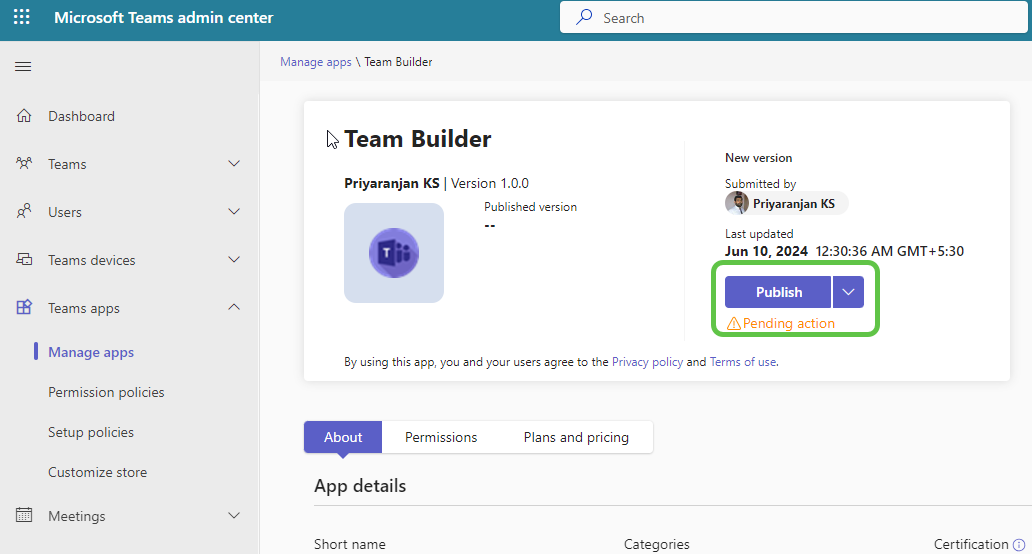Click the Categories label
This screenshot has width=1032, height=554.
coord(656,544)
